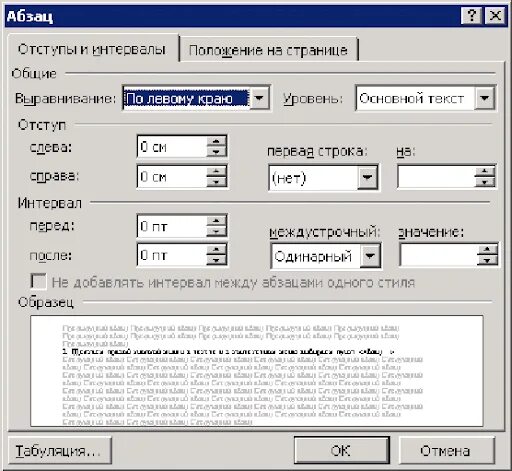Select the По левому краю alignment field
Screen dimensions: 512x471
186,99
